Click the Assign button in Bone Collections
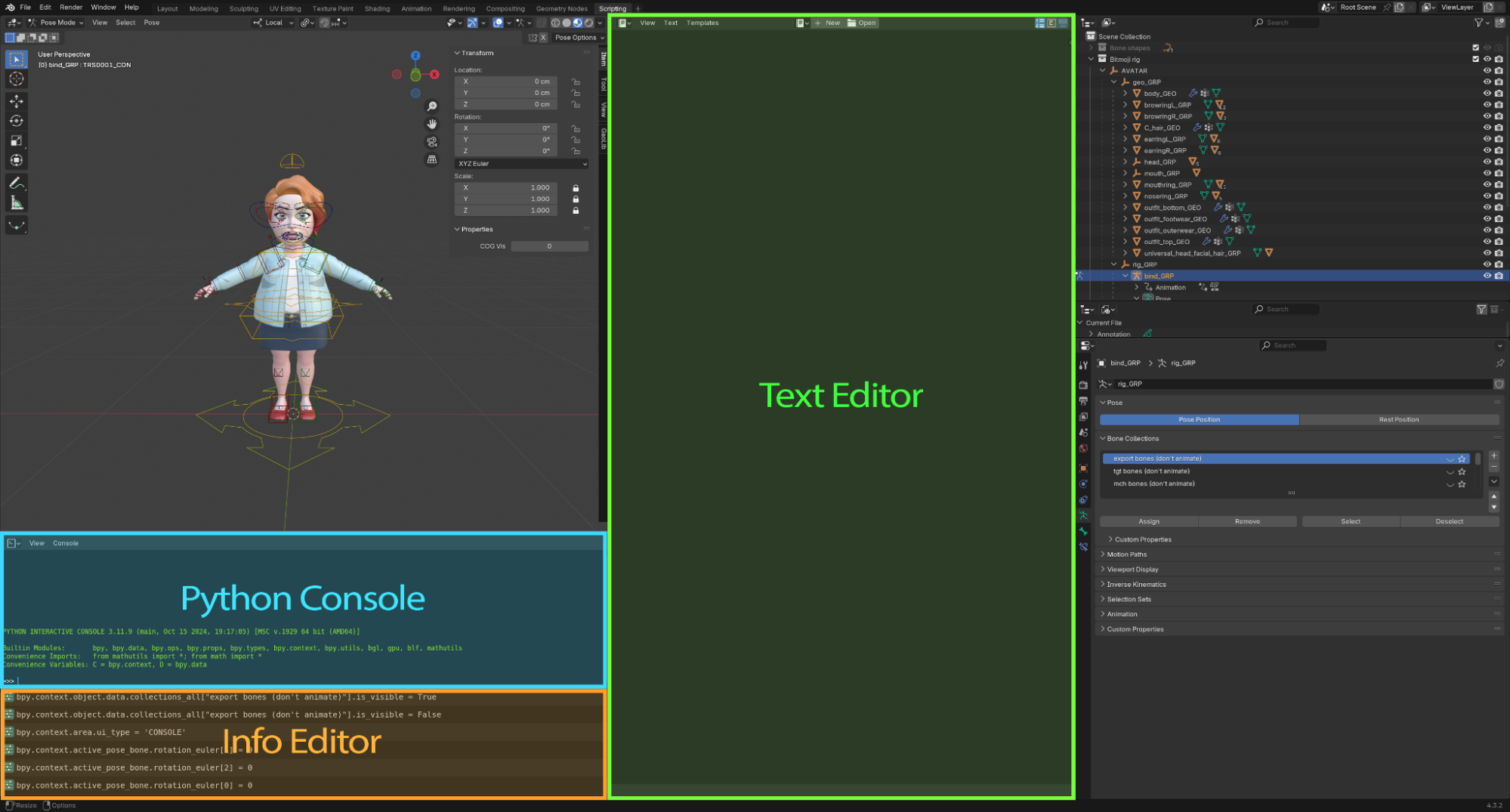Screen dimensions: 1510x812 [1148, 522]
